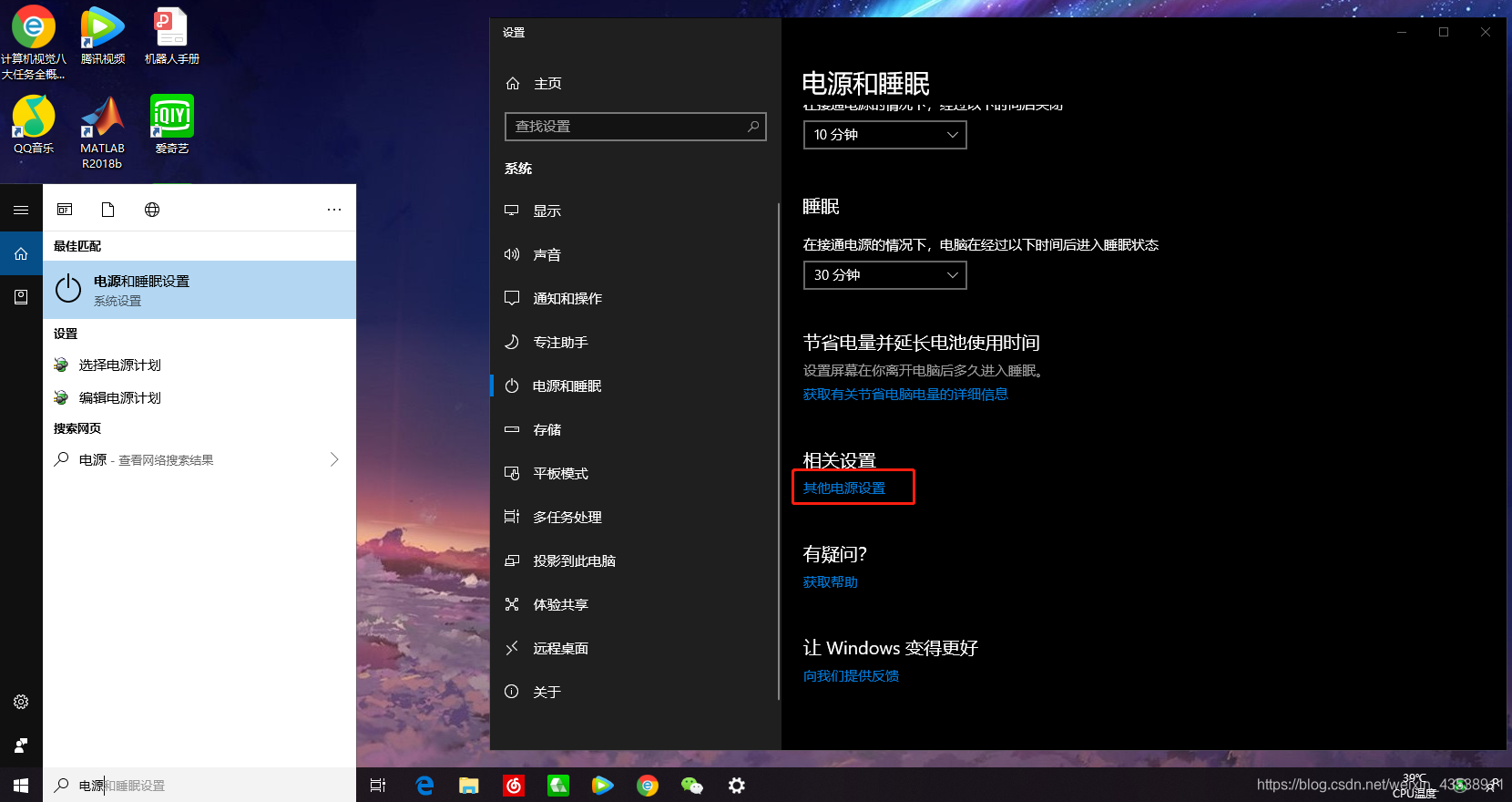Open the 爱奇艺 desktop shortcut
1512x802 pixels.
(171, 125)
